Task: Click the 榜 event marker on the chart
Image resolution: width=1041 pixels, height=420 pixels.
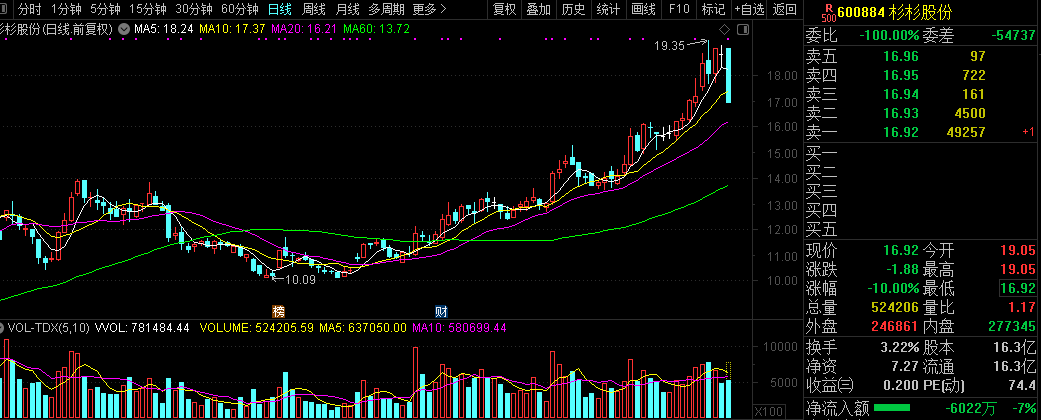Action: pos(278,309)
